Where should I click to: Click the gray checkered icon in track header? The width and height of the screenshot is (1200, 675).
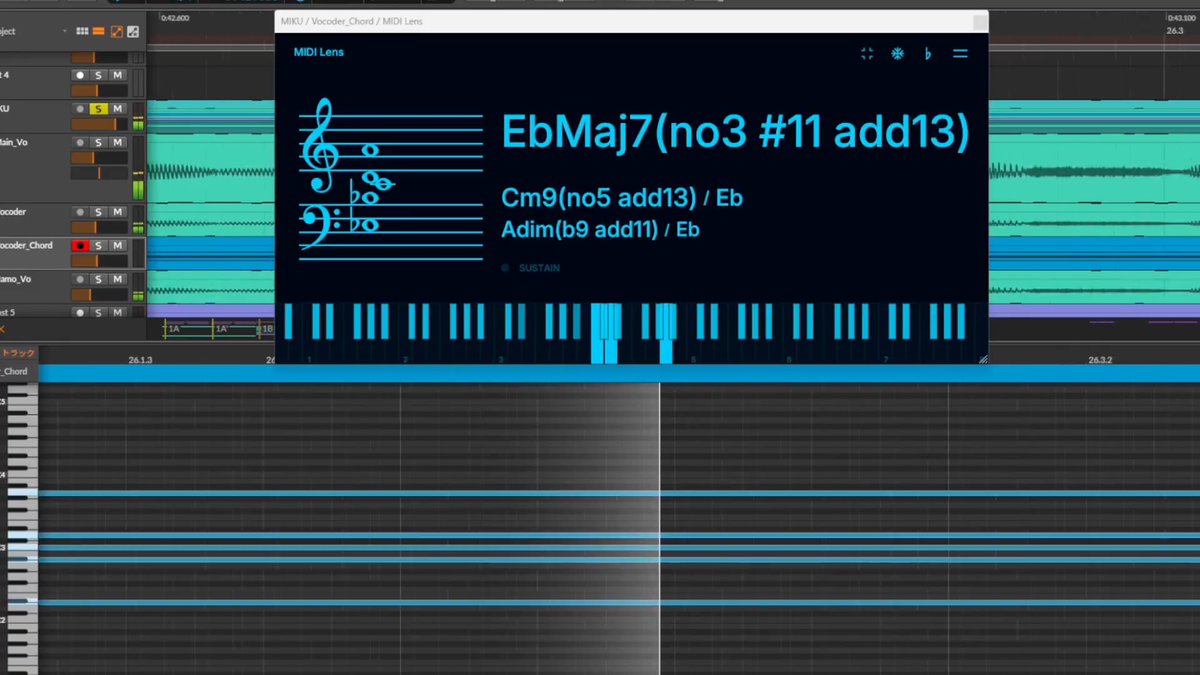(132, 32)
